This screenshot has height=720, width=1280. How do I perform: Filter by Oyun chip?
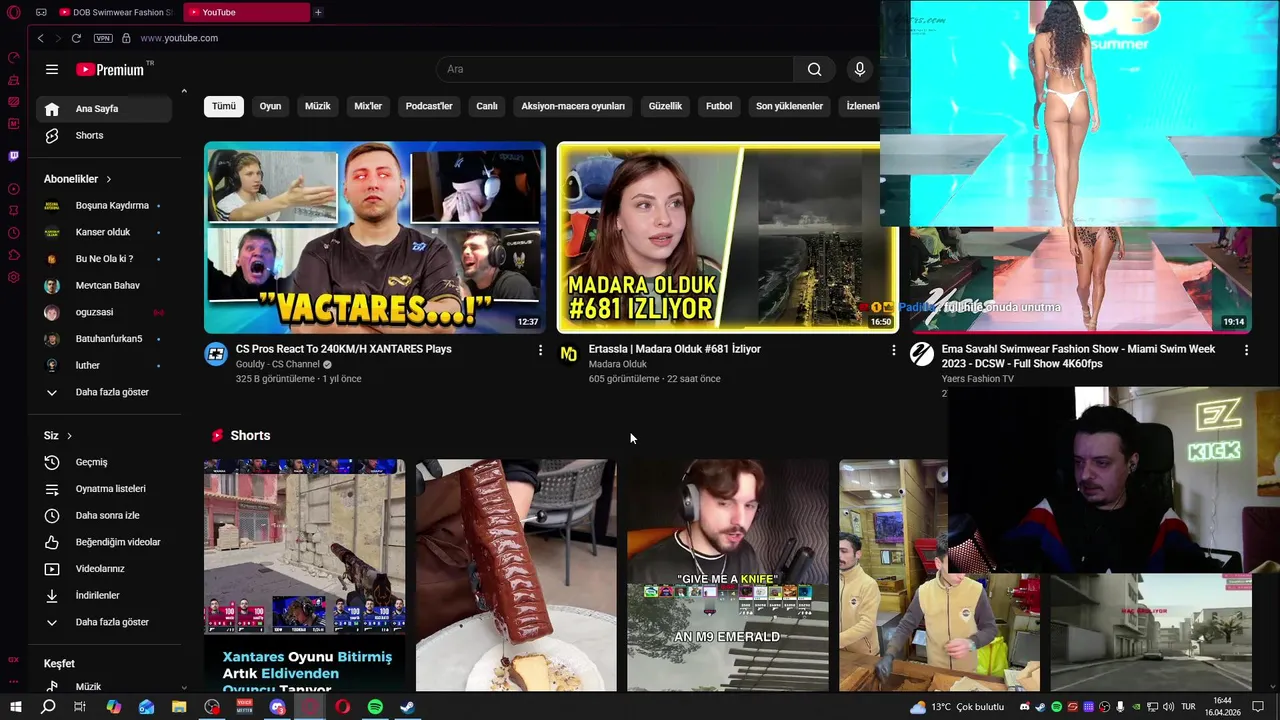(270, 106)
